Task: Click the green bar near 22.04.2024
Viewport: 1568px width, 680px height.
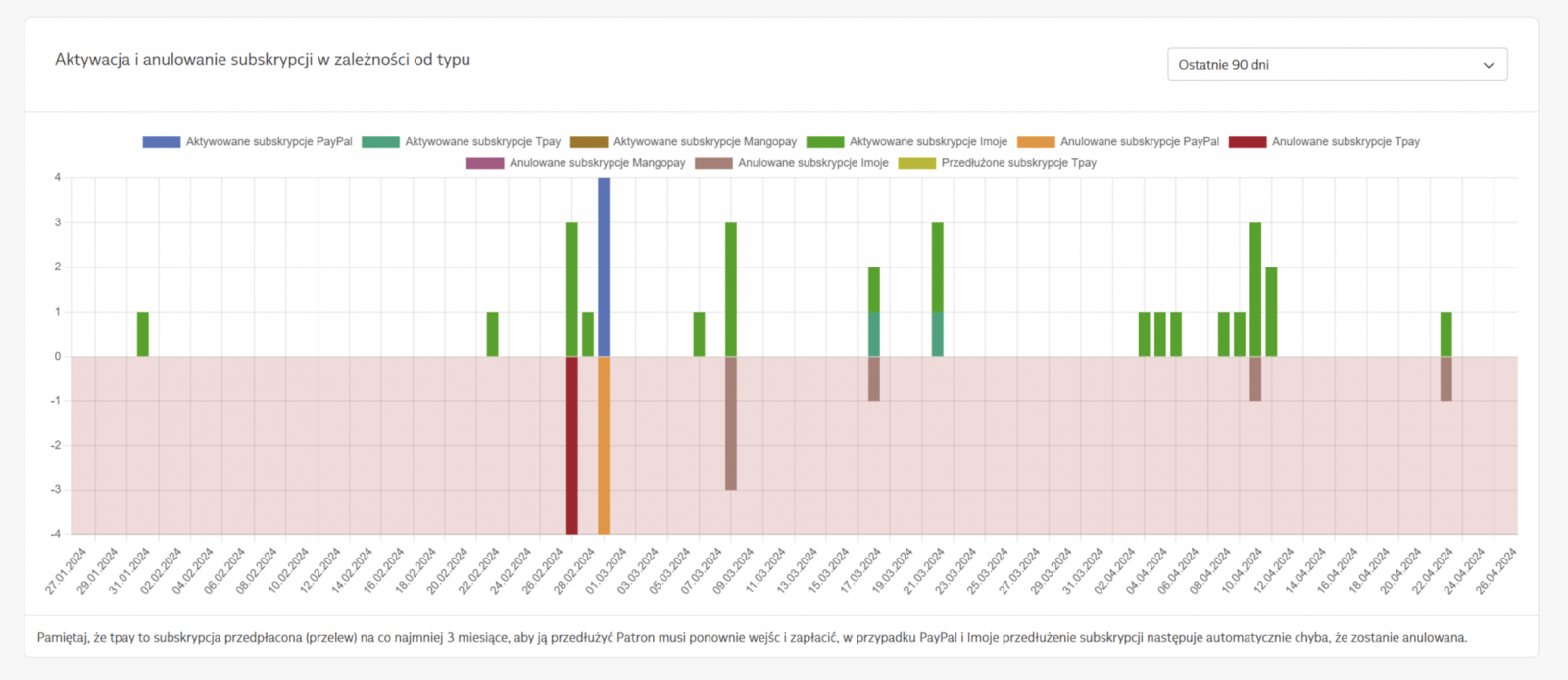Action: pos(1446,334)
